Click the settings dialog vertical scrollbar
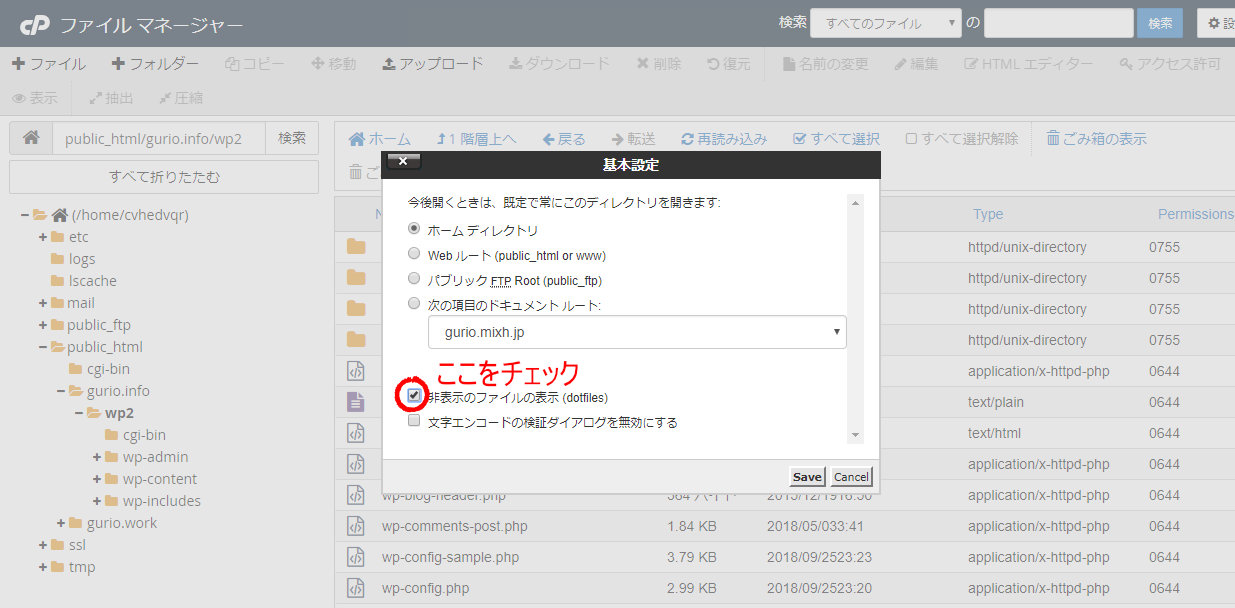 tap(854, 318)
